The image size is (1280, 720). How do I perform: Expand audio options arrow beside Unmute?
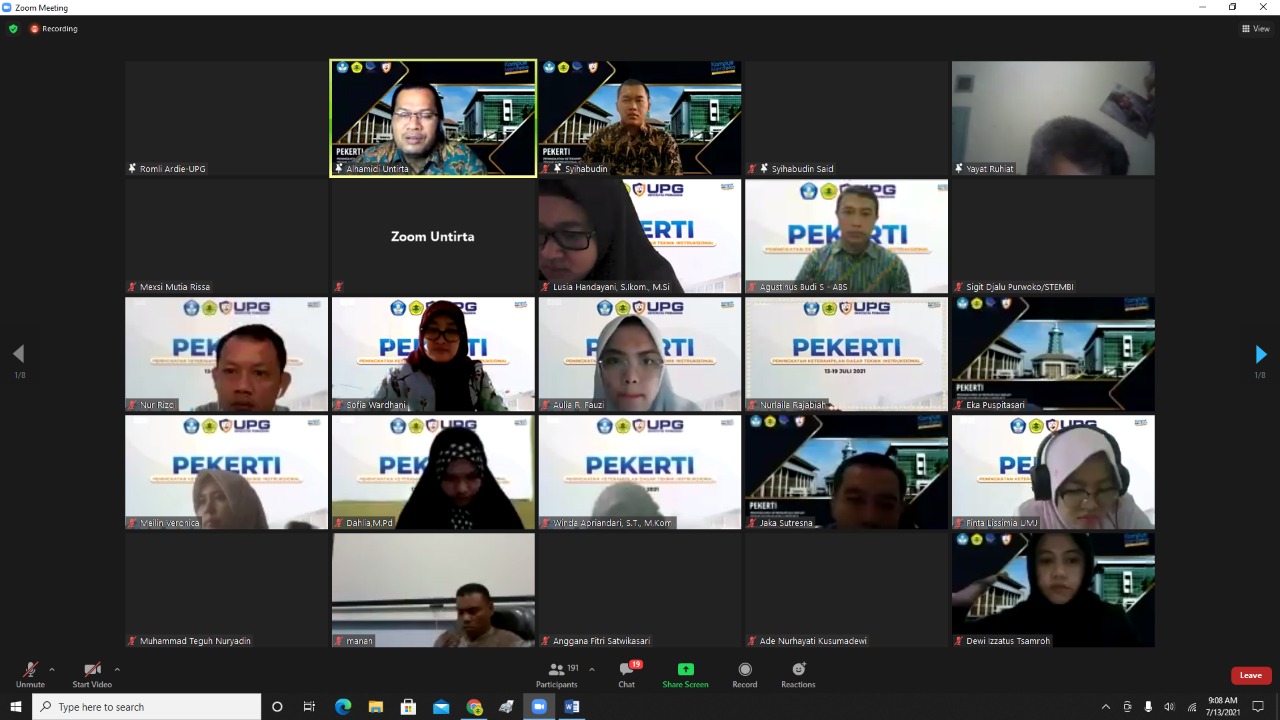point(52,669)
